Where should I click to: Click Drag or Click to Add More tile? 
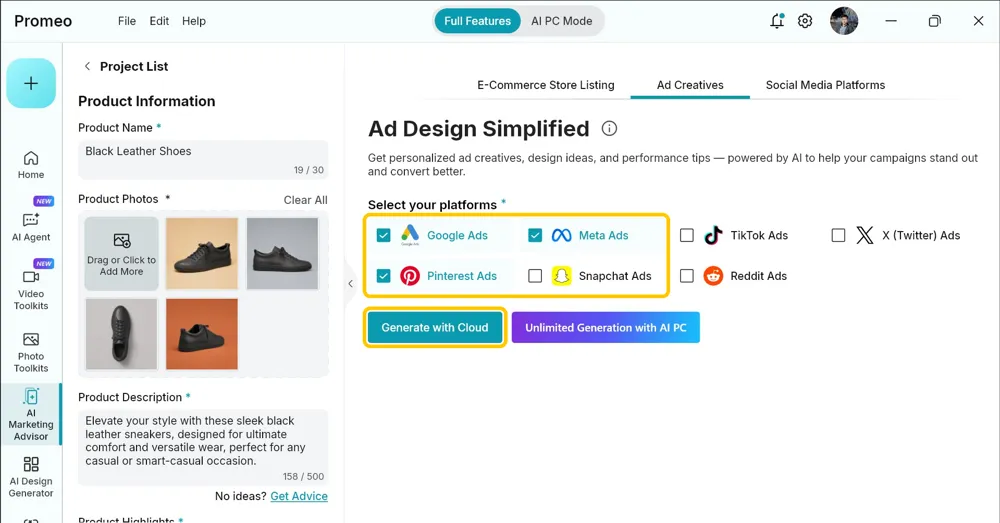[121, 254]
